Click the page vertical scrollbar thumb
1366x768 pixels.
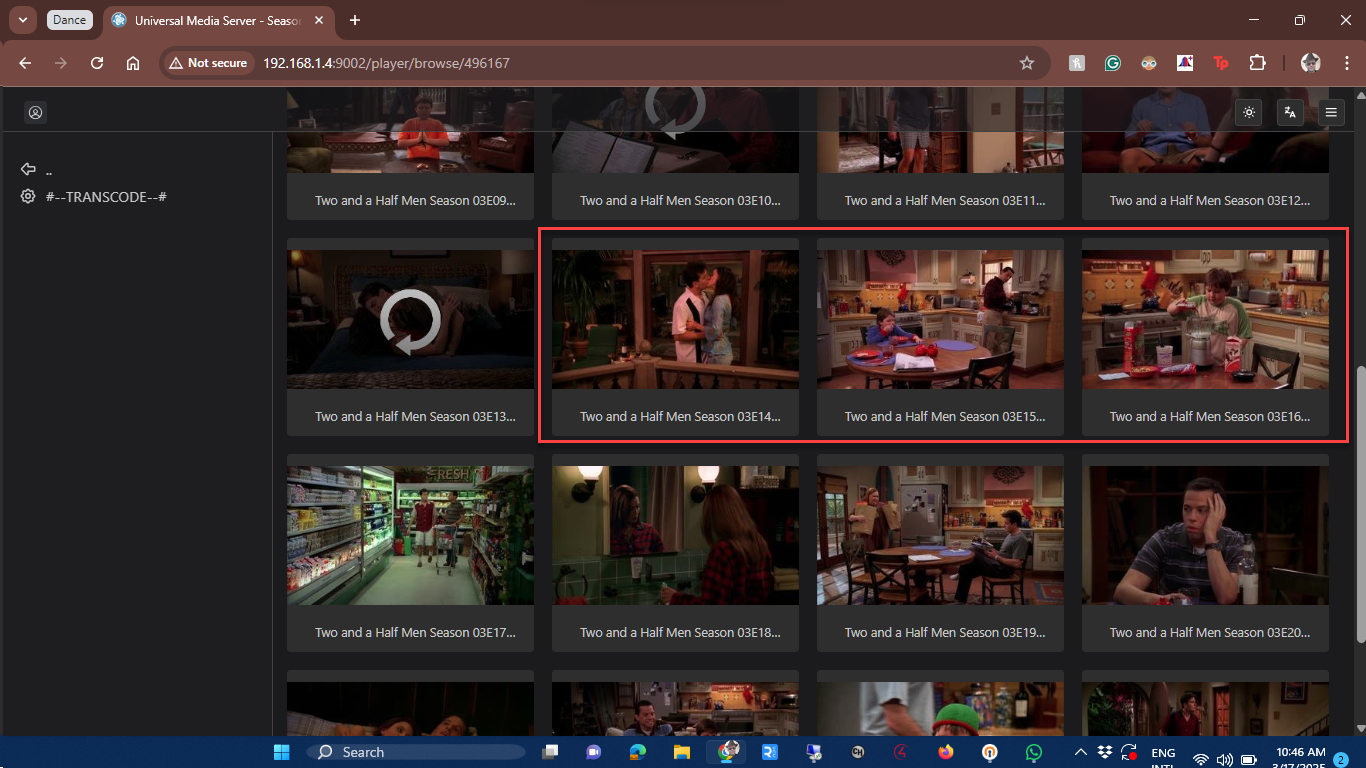pos(1359,505)
